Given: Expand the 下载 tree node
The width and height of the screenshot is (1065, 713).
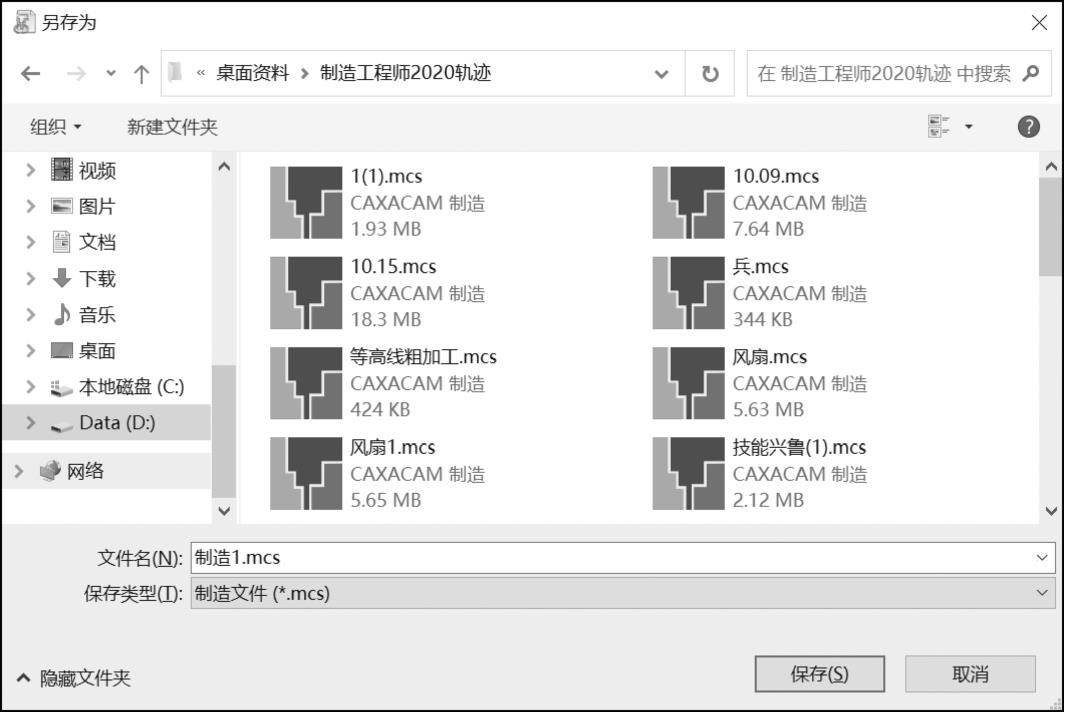Looking at the screenshot, I should (x=31, y=278).
